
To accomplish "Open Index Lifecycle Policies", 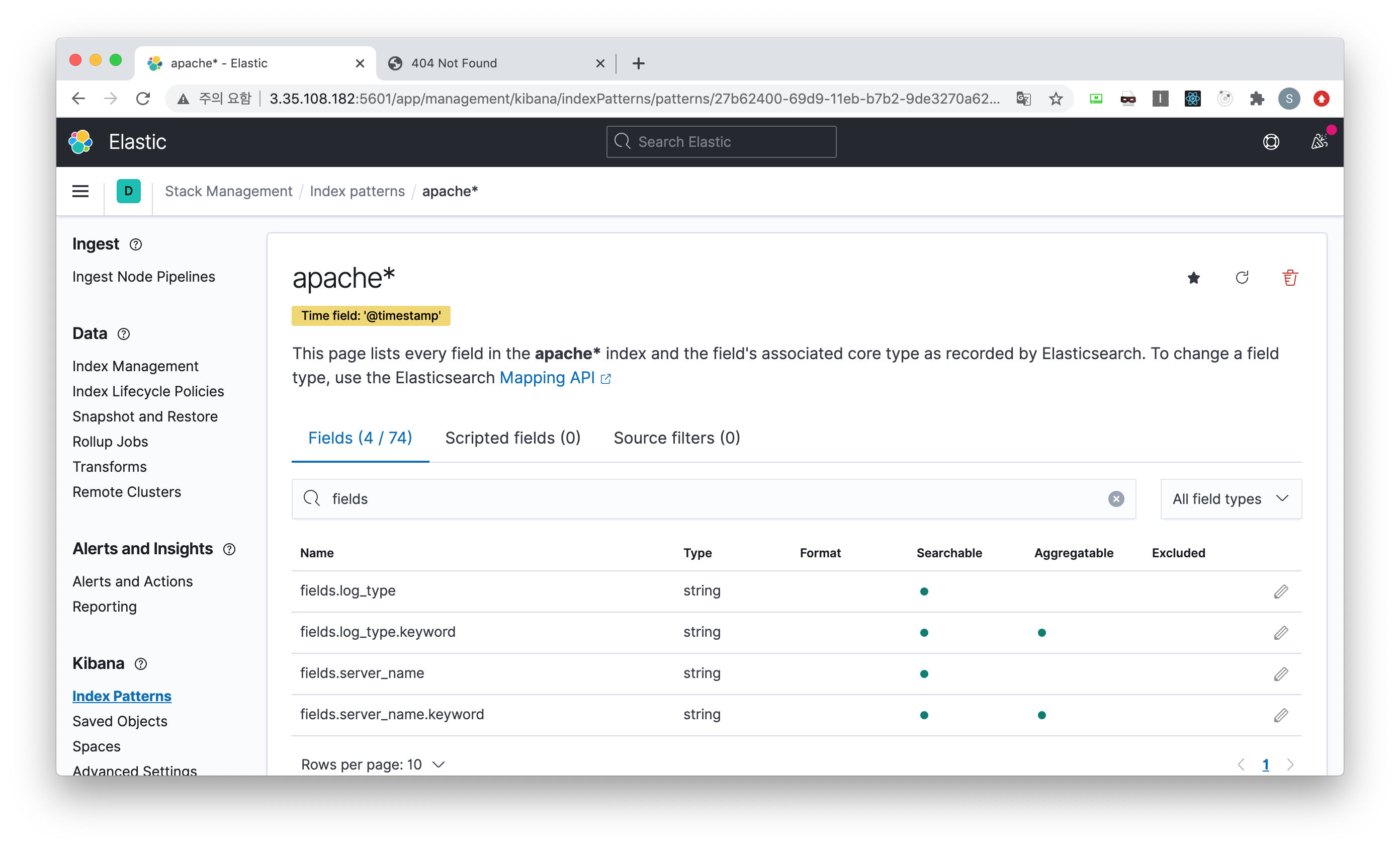I will pyautogui.click(x=148, y=391).
